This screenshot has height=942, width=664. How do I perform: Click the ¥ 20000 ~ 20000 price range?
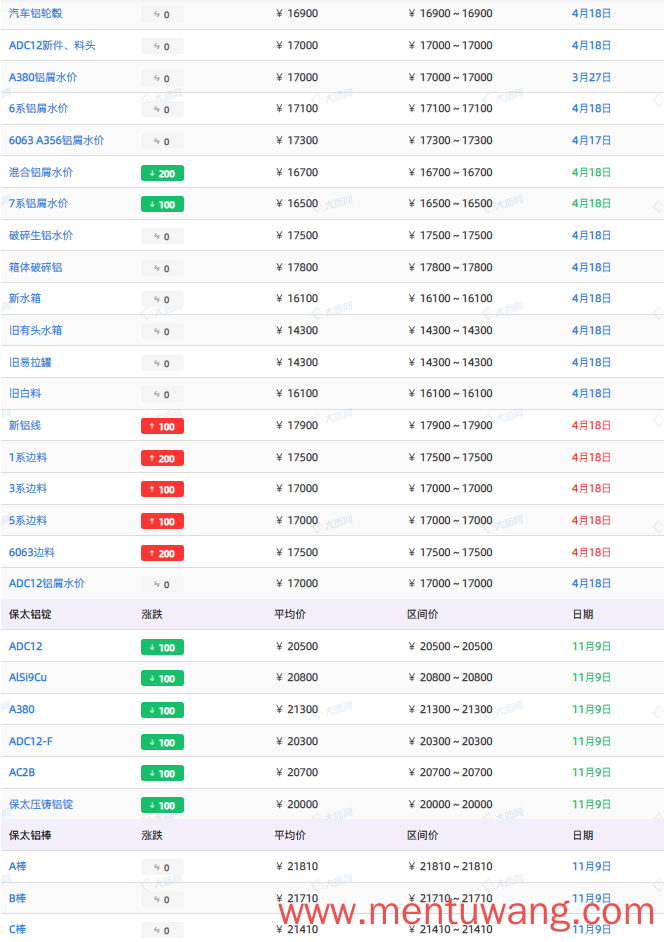tap(450, 804)
